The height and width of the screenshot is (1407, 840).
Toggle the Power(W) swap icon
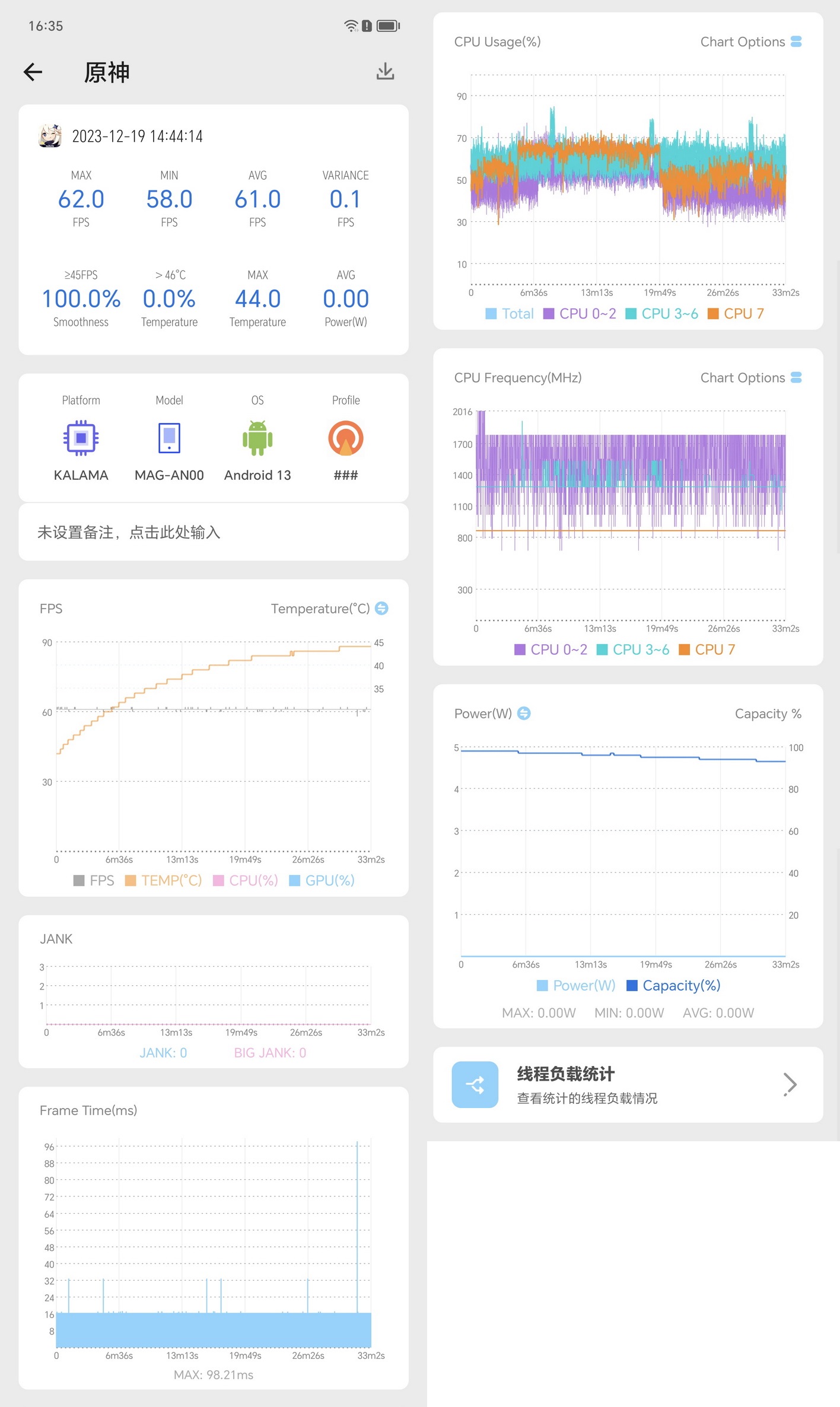[x=524, y=713]
